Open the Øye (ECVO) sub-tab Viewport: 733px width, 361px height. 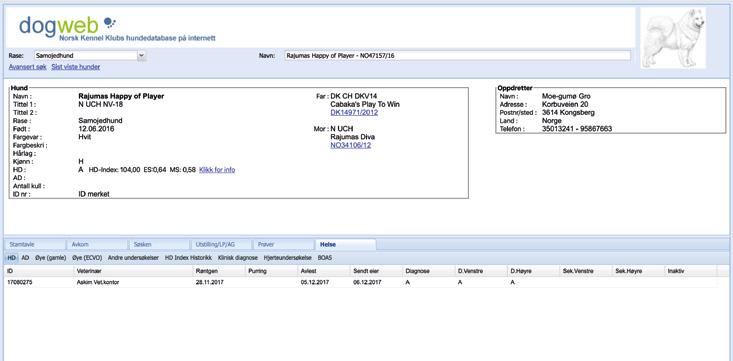click(87, 258)
